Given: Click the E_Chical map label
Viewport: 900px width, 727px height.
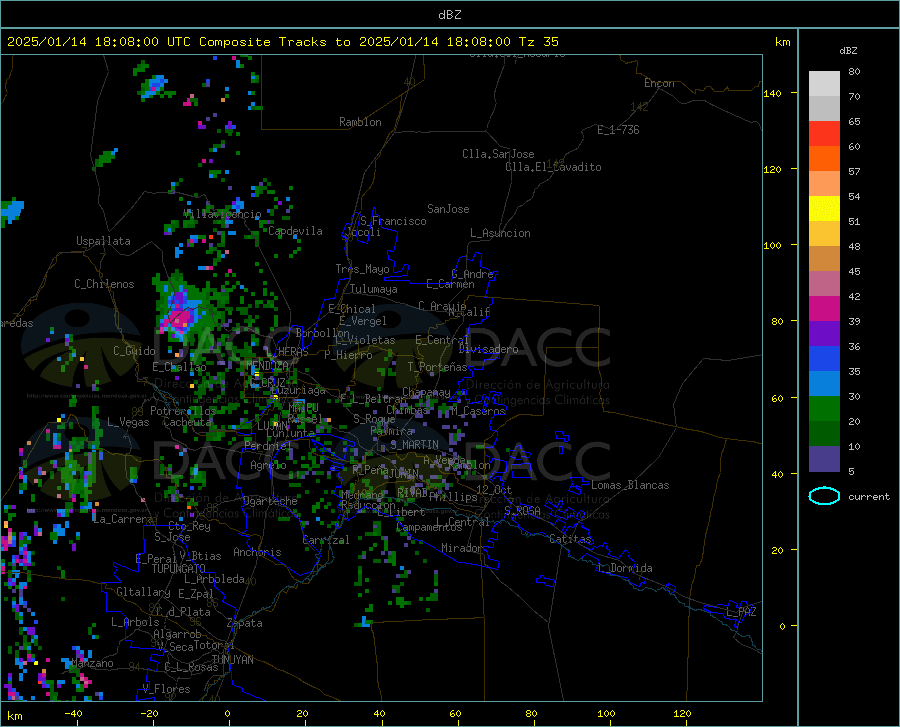Looking at the screenshot, I should (352, 309).
